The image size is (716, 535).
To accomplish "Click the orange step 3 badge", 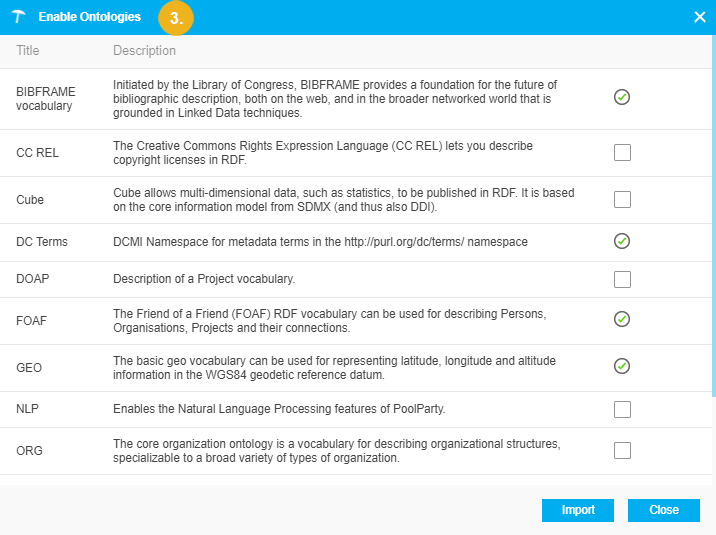I will click(x=176, y=18).
